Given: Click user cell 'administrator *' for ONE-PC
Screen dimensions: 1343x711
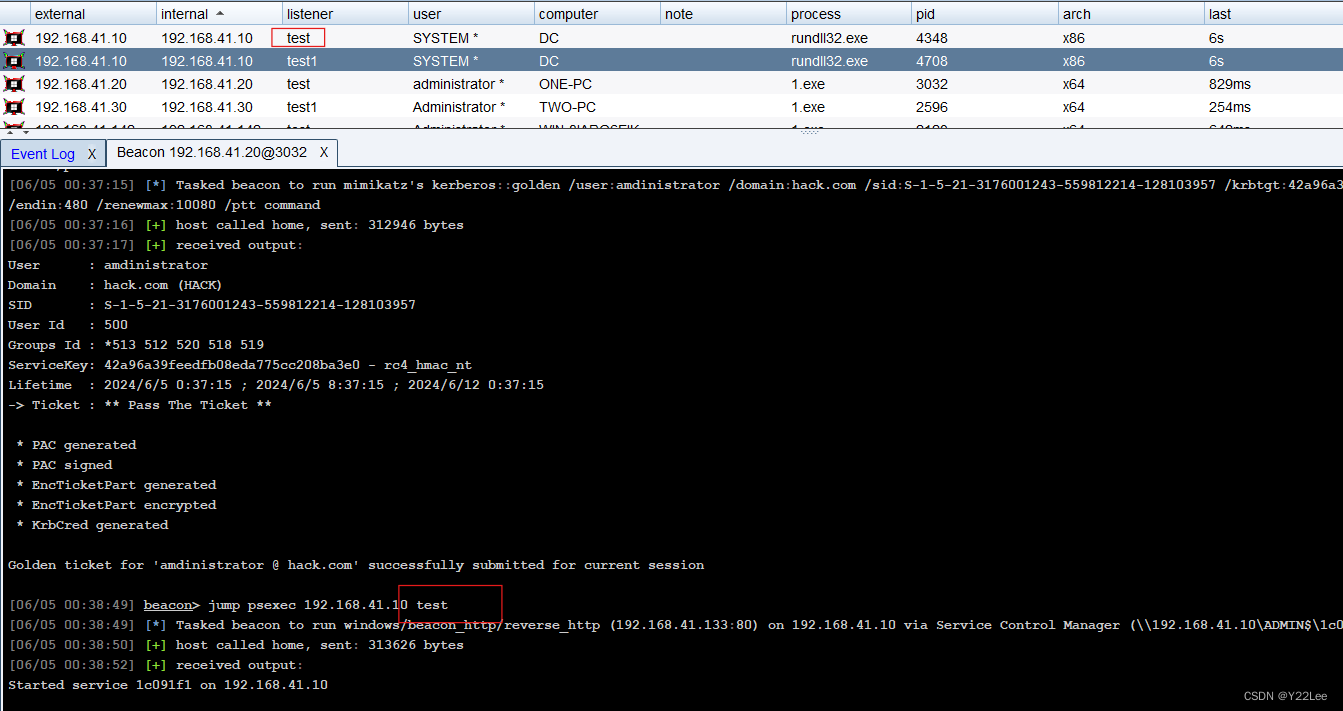Looking at the screenshot, I should (458, 84).
